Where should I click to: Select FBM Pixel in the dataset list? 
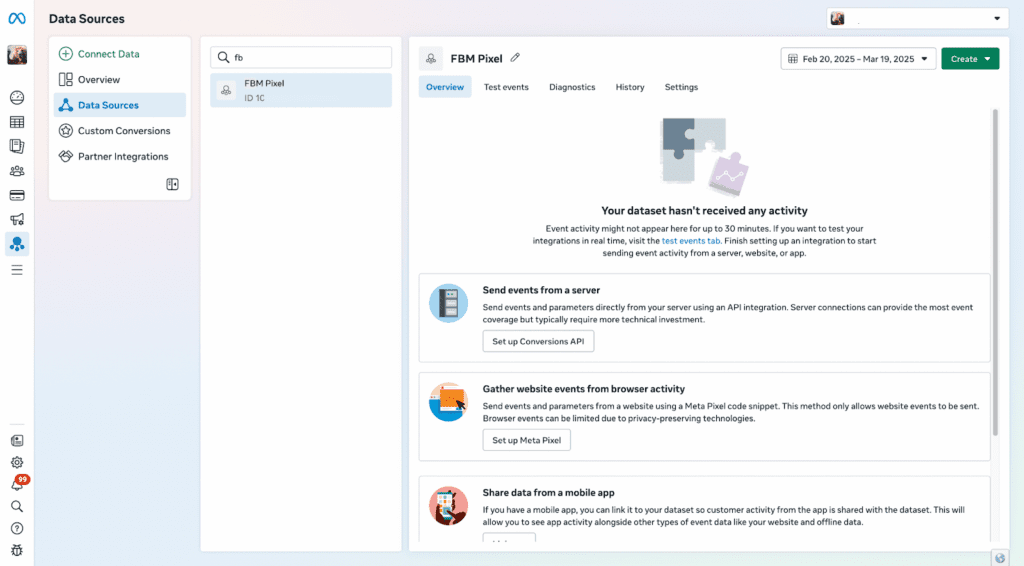tap(301, 90)
